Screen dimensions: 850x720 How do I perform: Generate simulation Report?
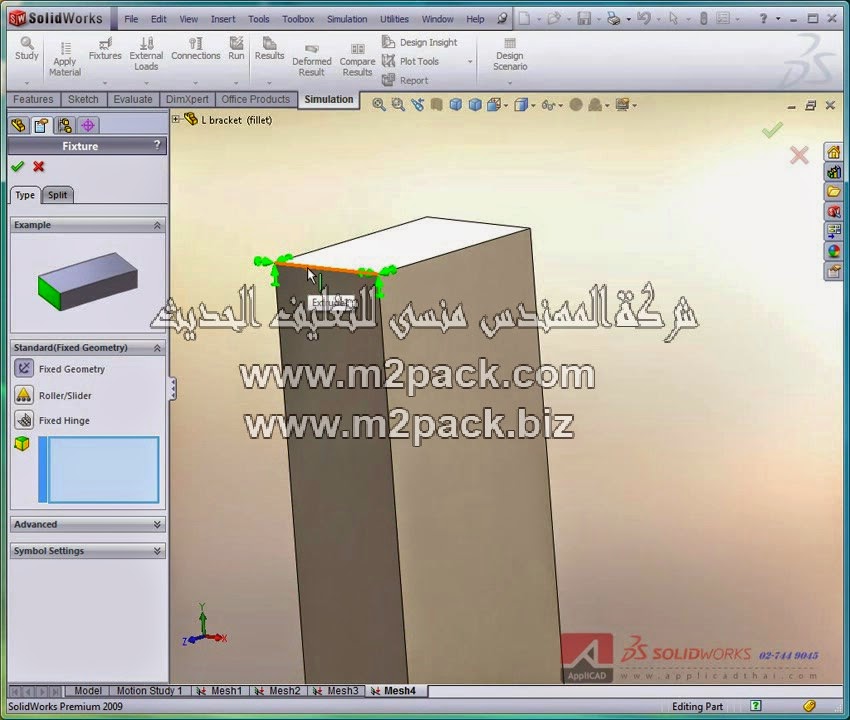405,80
